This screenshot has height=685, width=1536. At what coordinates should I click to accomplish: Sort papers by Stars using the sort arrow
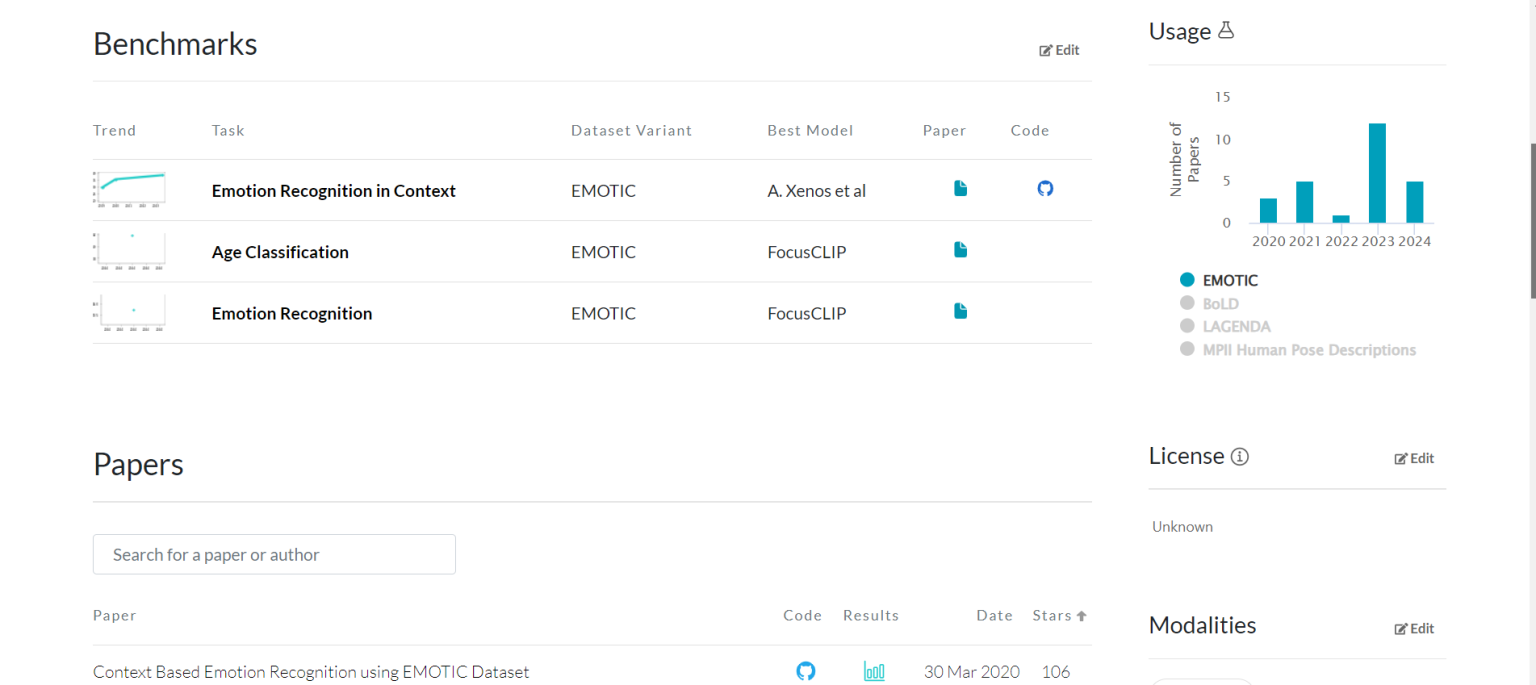1084,615
